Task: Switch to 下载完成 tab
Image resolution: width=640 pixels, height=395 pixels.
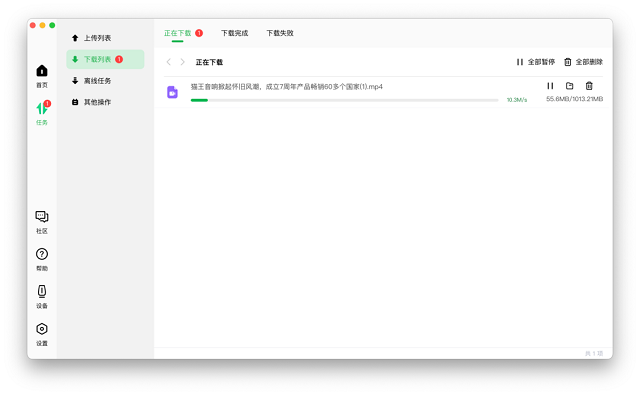Action: click(x=235, y=33)
